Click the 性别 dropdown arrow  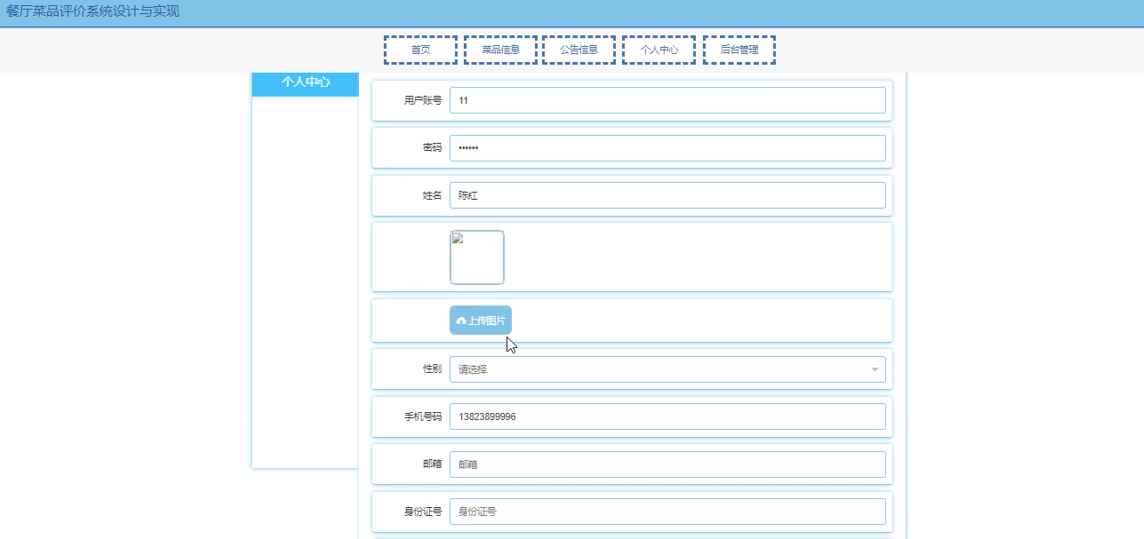click(875, 370)
